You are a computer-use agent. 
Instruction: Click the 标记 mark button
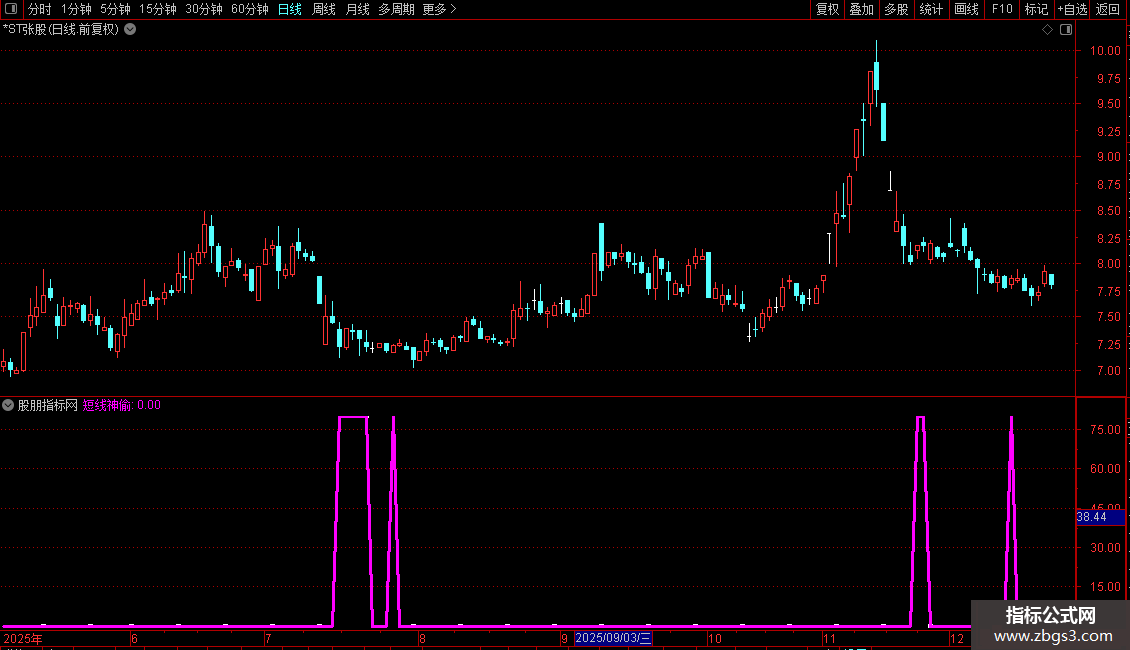coord(1036,9)
